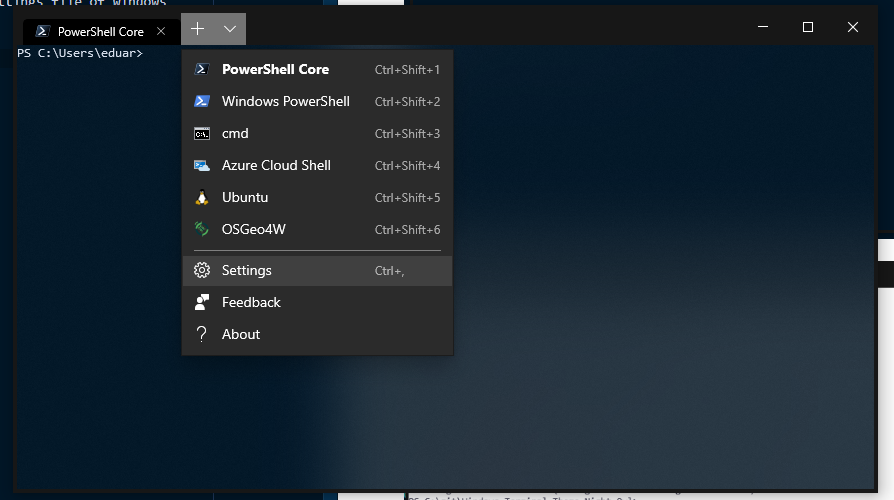
Task: Start an Ubuntu shell tab
Action: click(x=317, y=197)
